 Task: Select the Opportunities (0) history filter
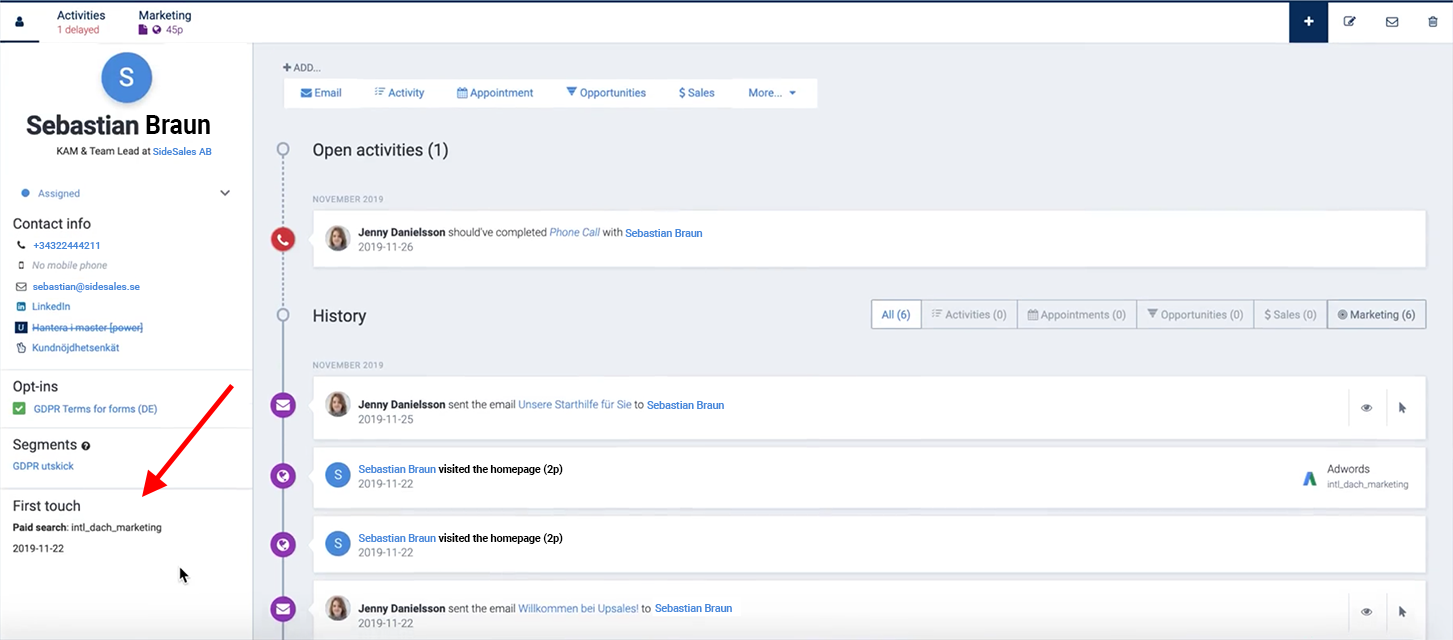tap(1194, 314)
